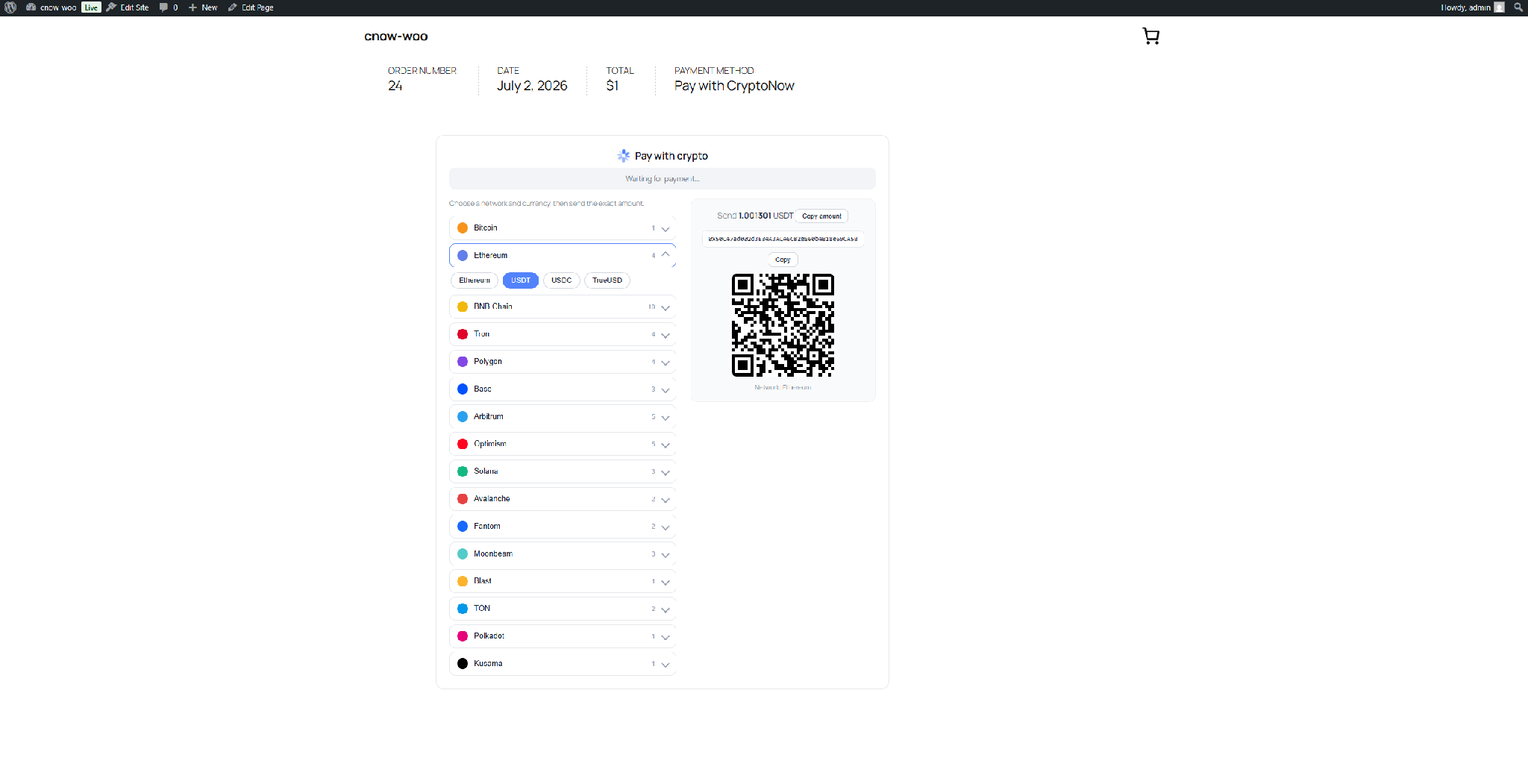This screenshot has height=784, width=1528.
Task: Click the $1 total value
Action: (x=613, y=86)
